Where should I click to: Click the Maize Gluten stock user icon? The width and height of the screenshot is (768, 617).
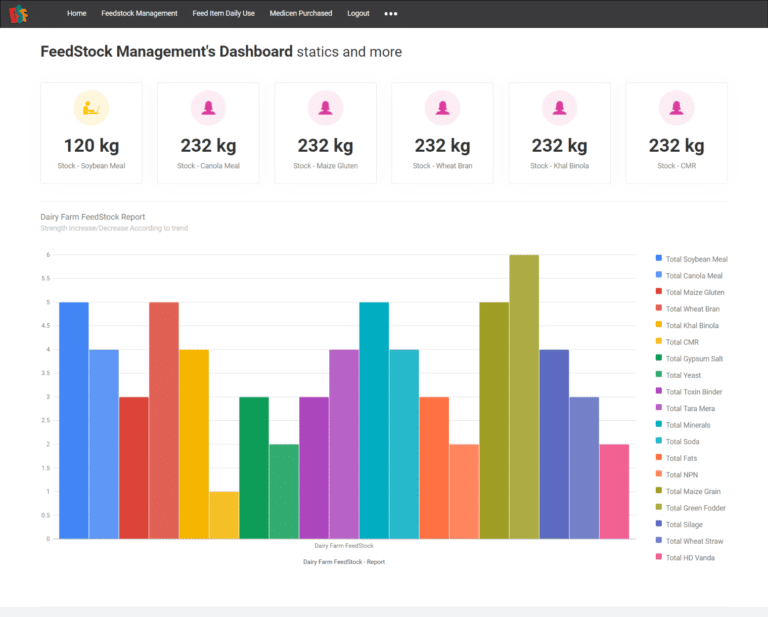[x=325, y=107]
